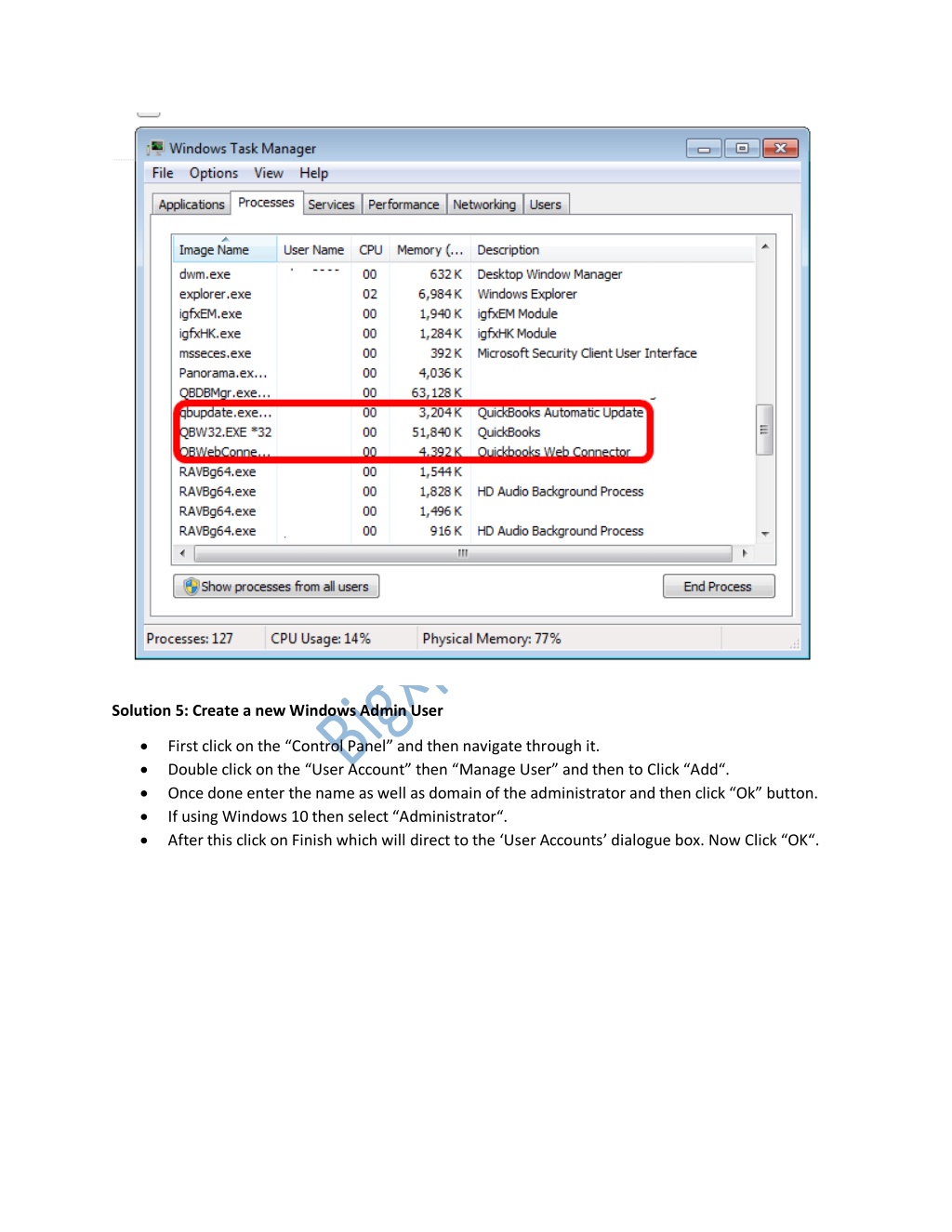Image resolution: width=952 pixels, height=1232 pixels.
Task: Click the CPU value 02 for explorer.exe
Action: pyautogui.click(x=370, y=294)
